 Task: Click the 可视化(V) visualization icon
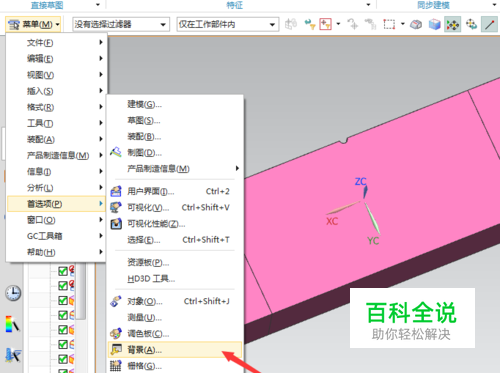(116, 207)
